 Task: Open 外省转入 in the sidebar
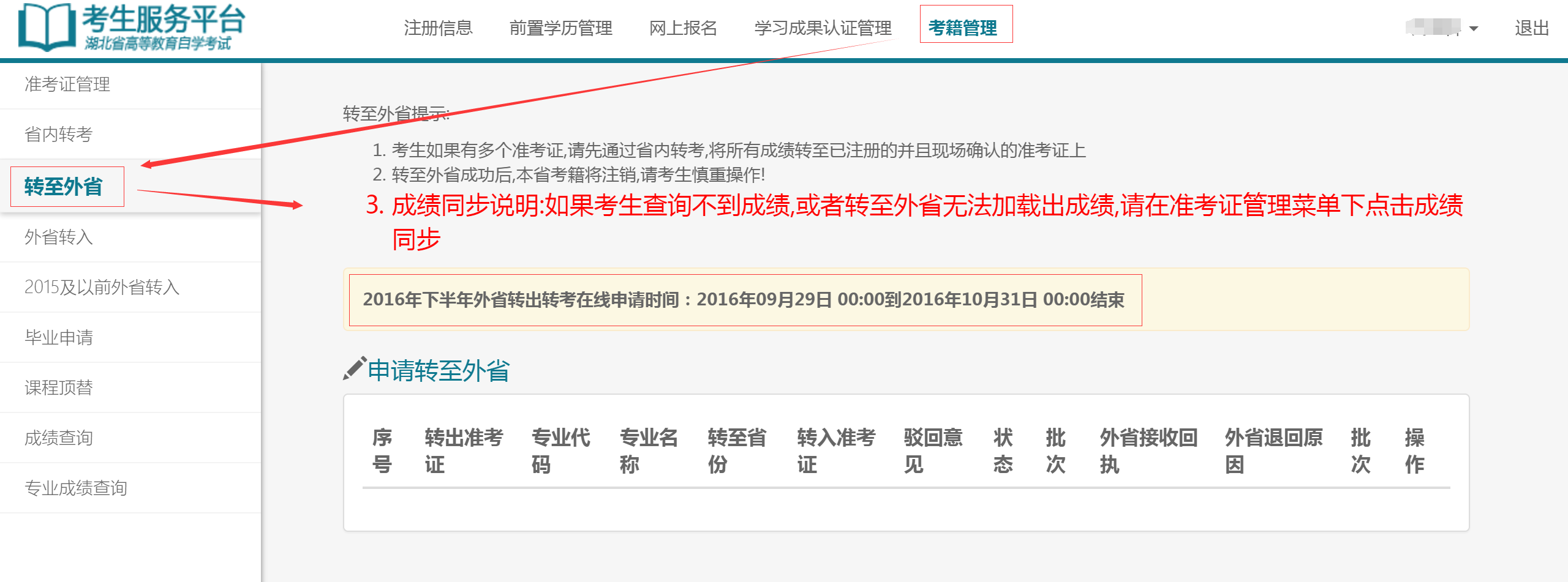click(x=59, y=237)
